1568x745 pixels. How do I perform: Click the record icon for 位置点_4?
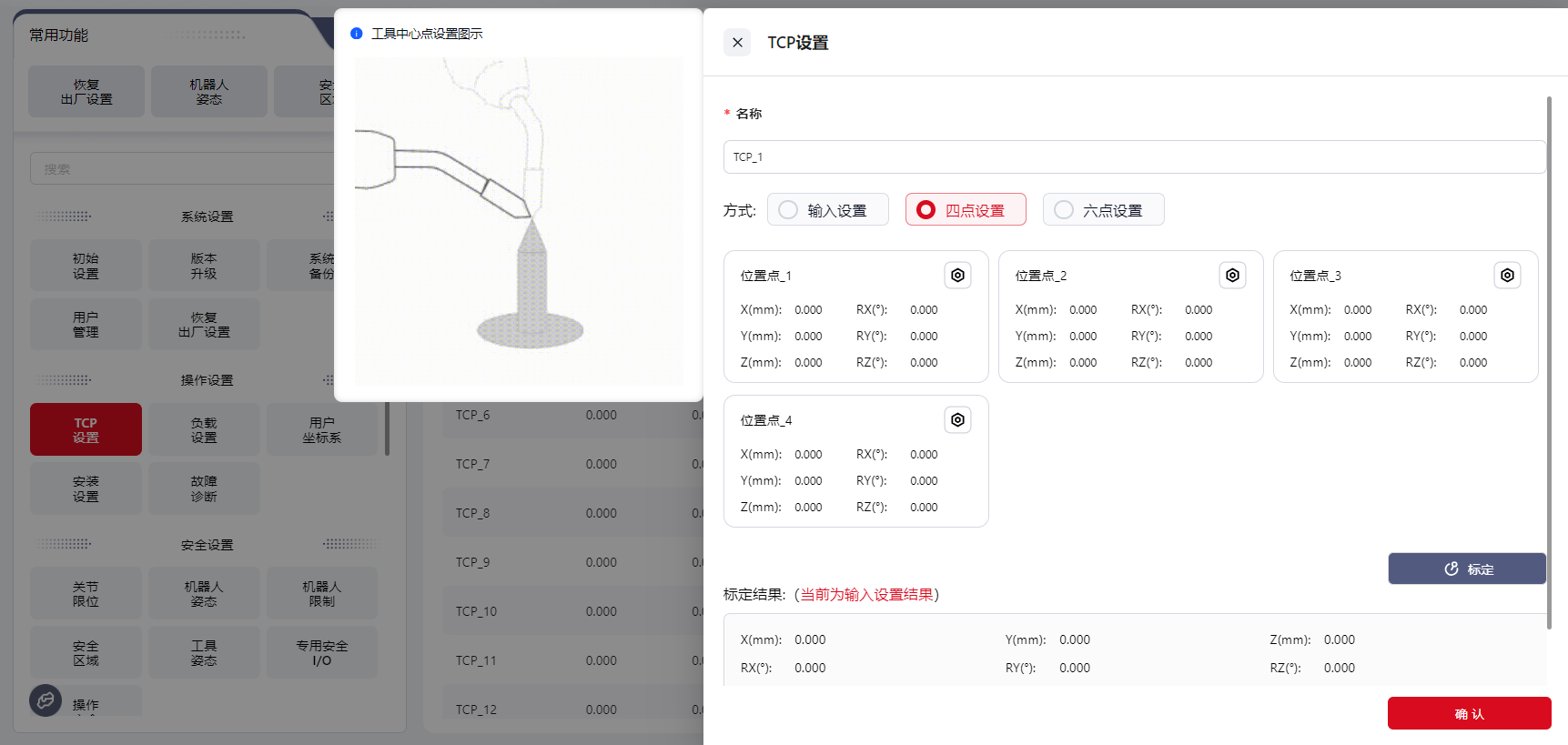pos(957,420)
